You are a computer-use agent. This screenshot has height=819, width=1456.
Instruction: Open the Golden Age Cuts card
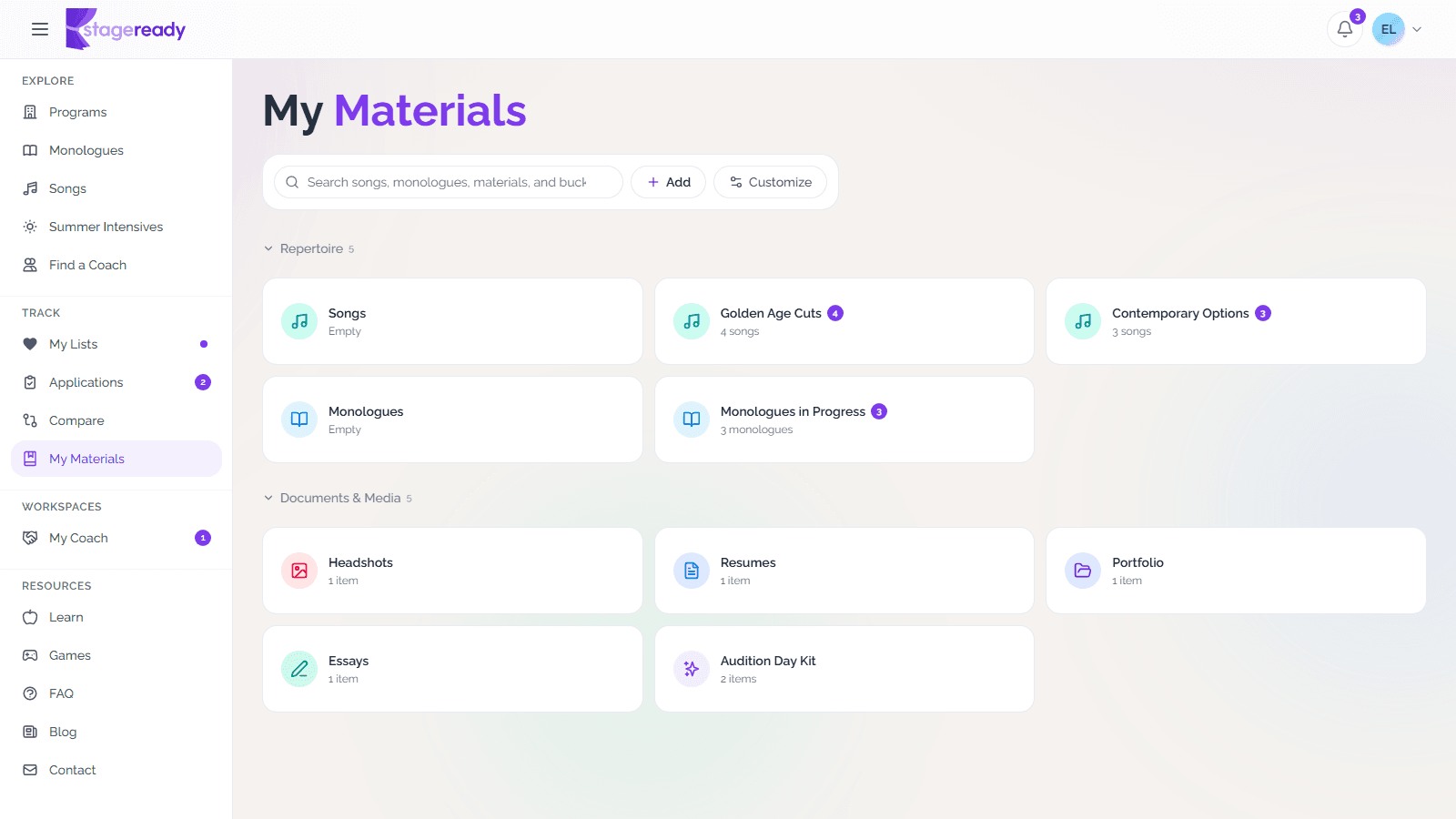pyautogui.click(x=844, y=321)
